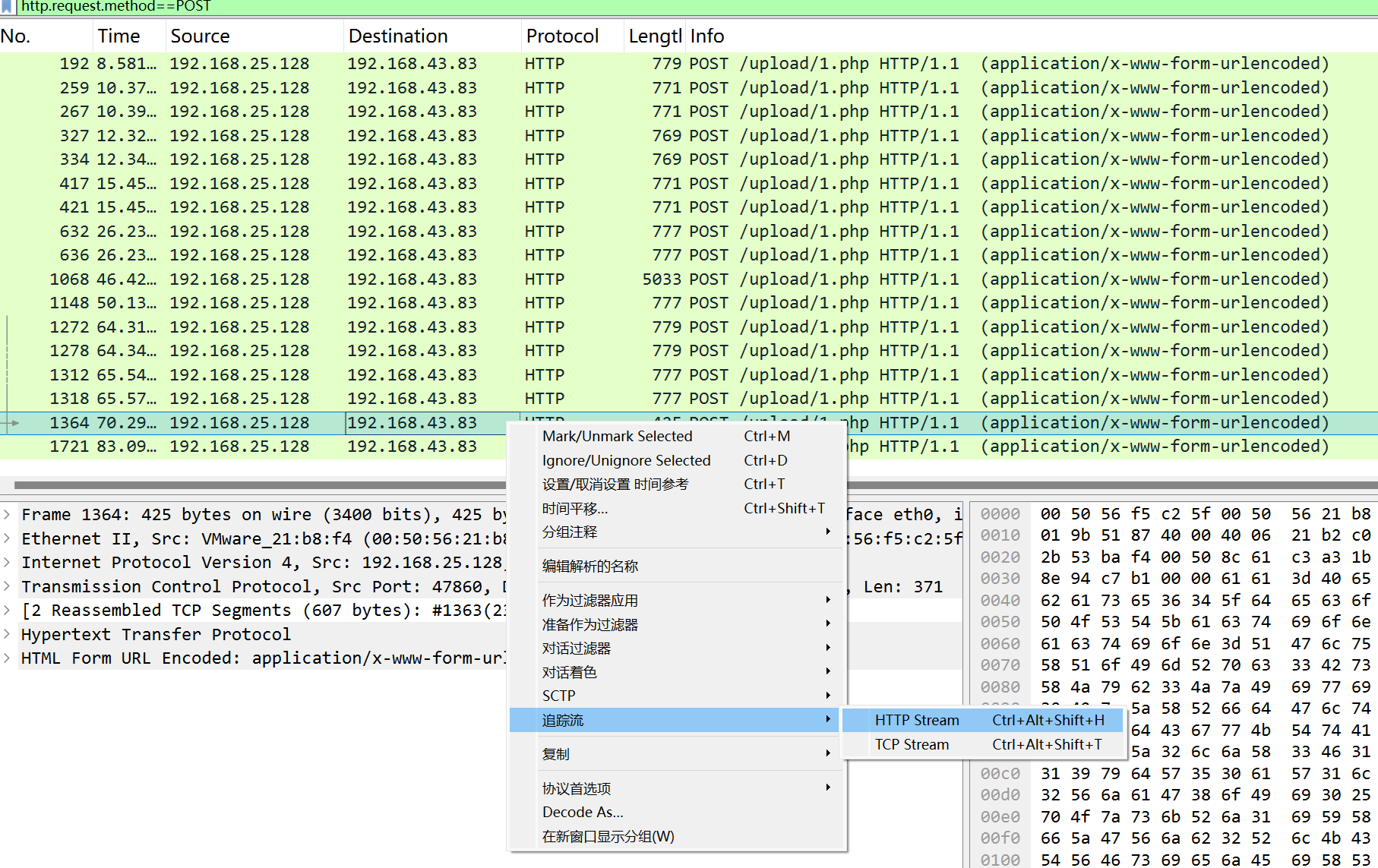Expand HTML Form URL Encoded section
The width and height of the screenshot is (1378, 868).
coord(7,658)
